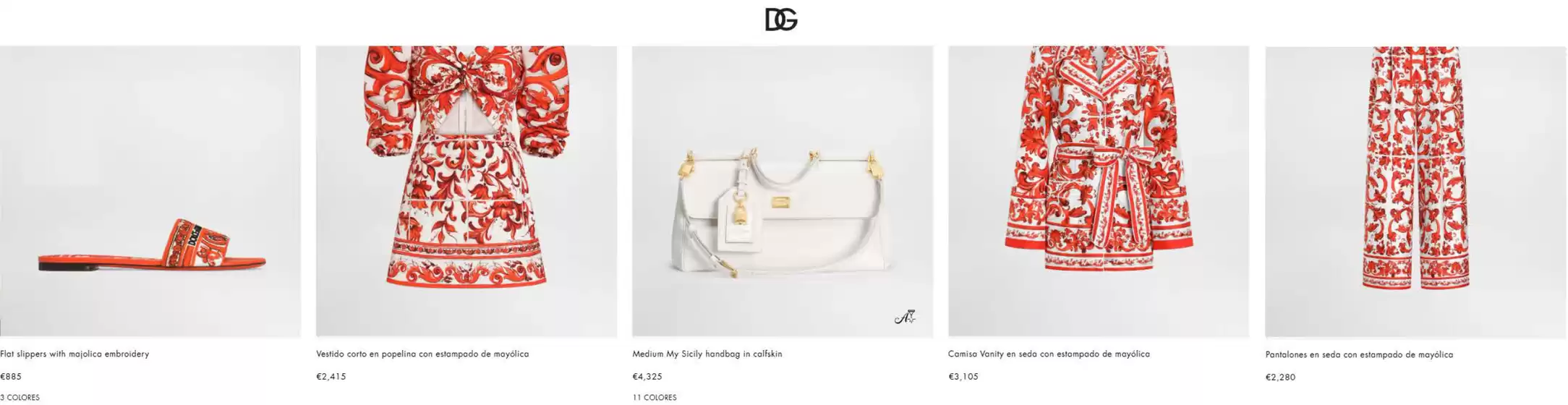Open 'Pantalones en seda' product link

pyautogui.click(x=1359, y=355)
